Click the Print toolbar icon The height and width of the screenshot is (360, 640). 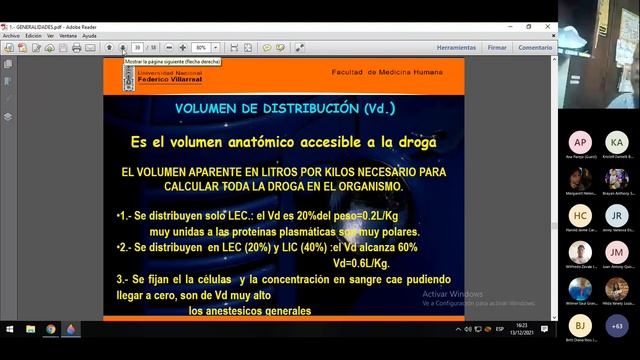coord(76,48)
